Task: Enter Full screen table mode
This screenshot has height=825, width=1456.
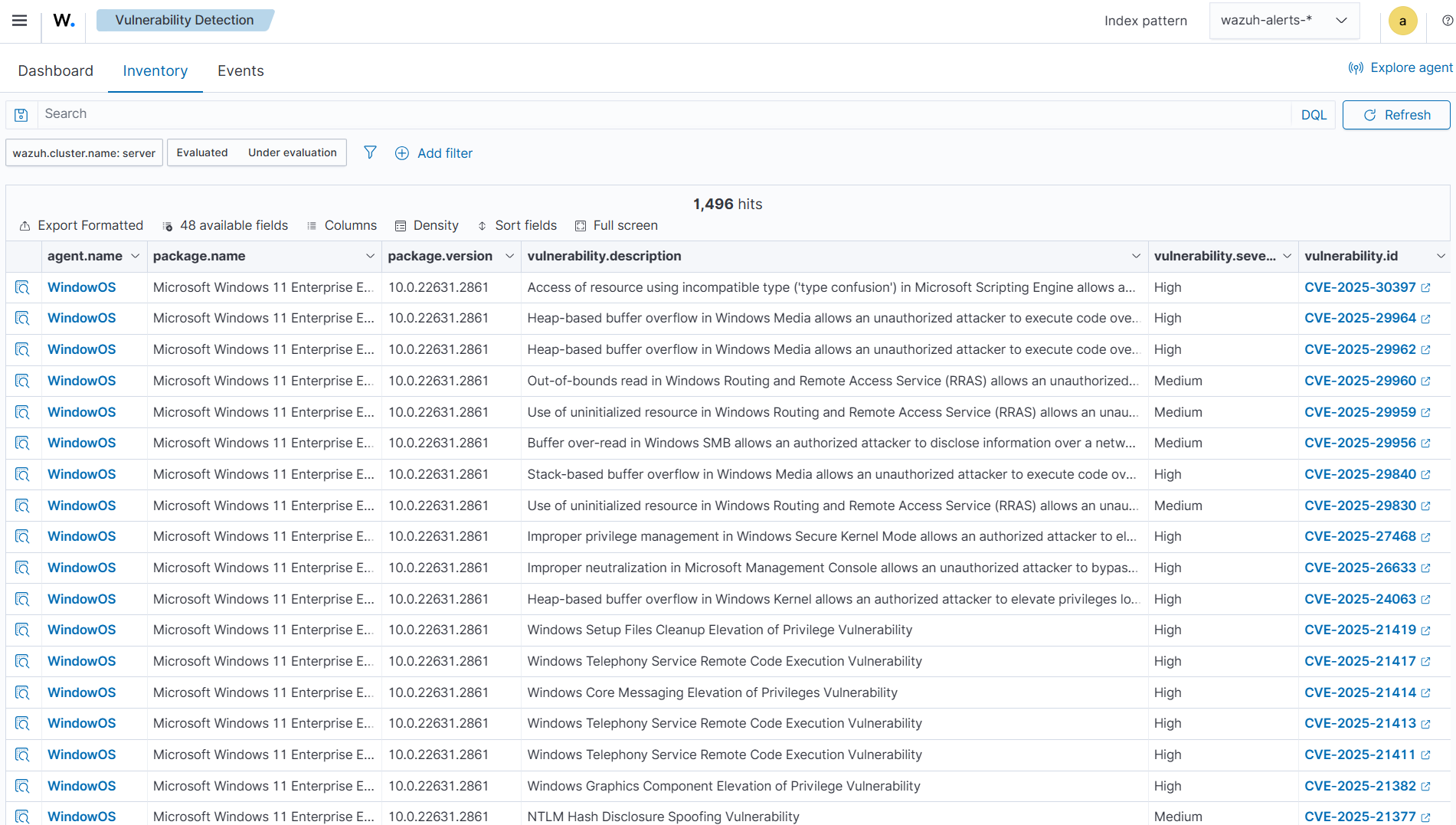Action: pyautogui.click(x=616, y=225)
